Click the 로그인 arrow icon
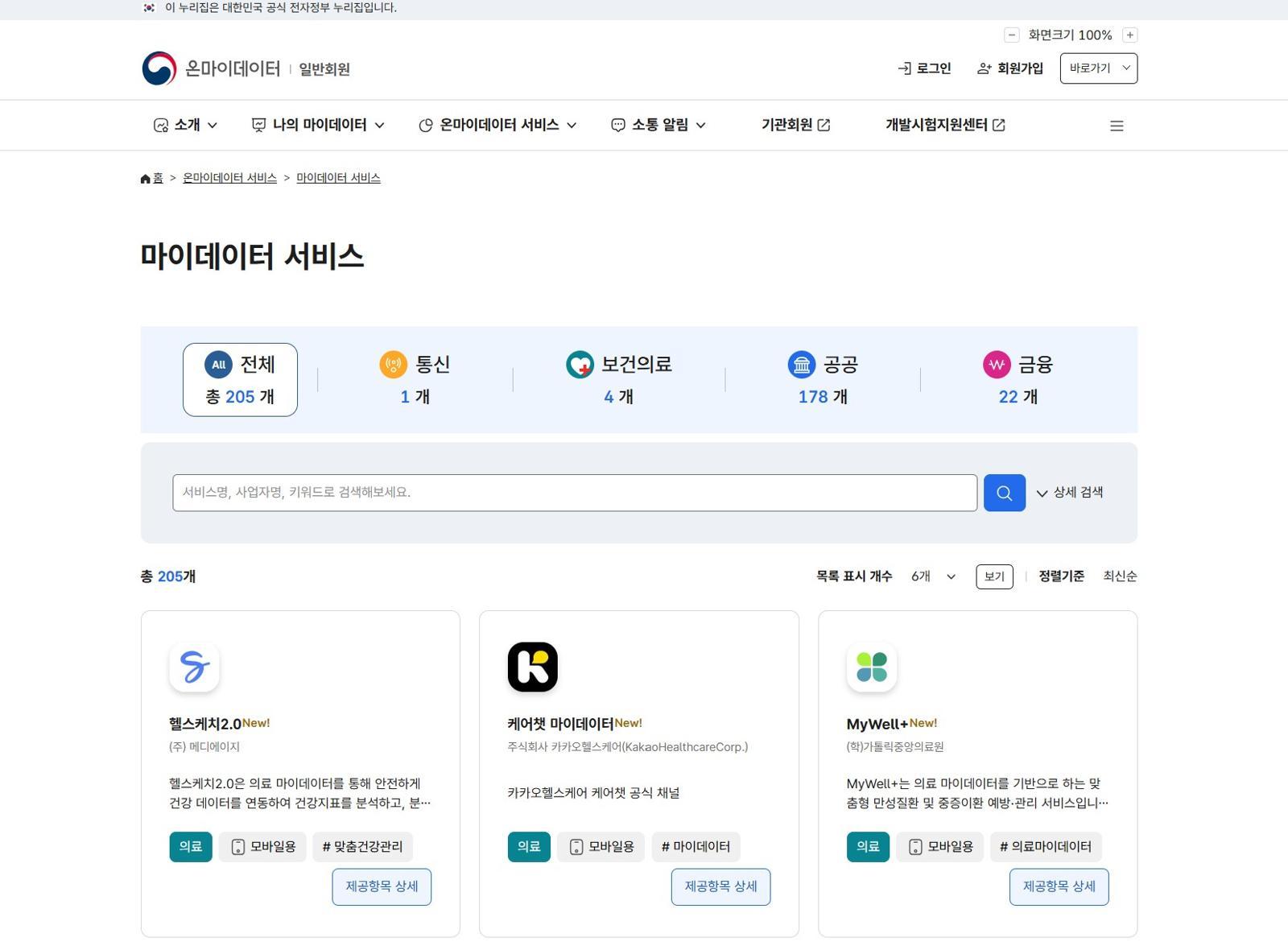 point(904,68)
